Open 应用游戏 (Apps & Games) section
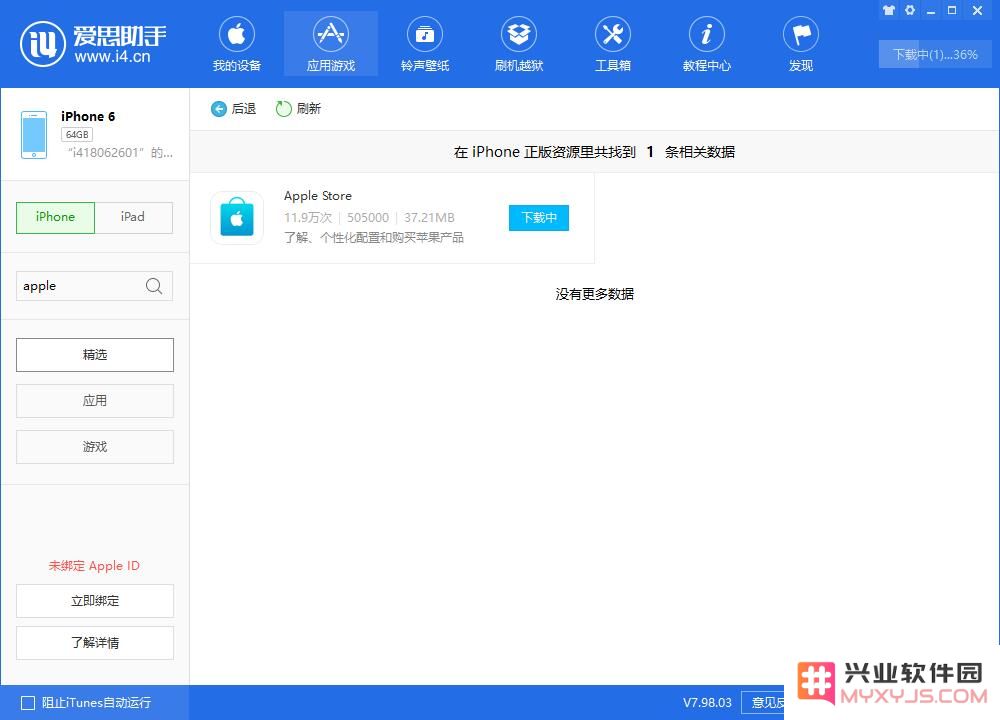The height and width of the screenshot is (720, 1000). pos(330,43)
